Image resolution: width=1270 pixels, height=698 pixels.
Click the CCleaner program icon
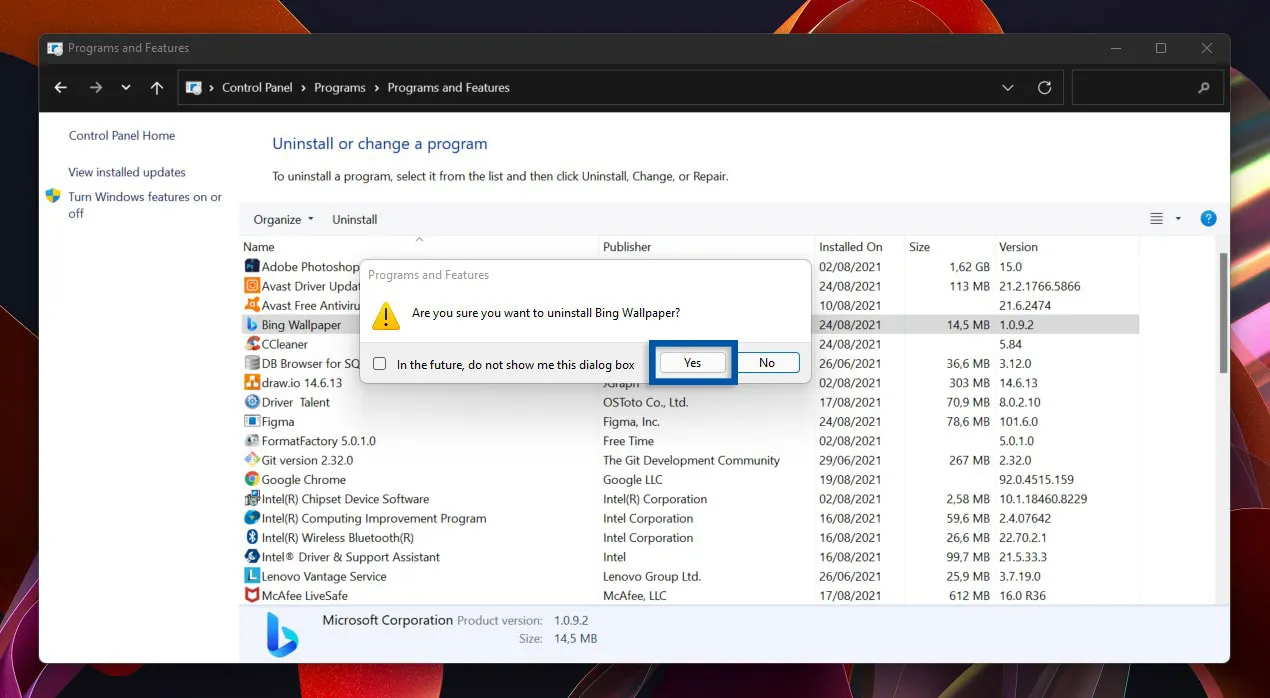(252, 344)
